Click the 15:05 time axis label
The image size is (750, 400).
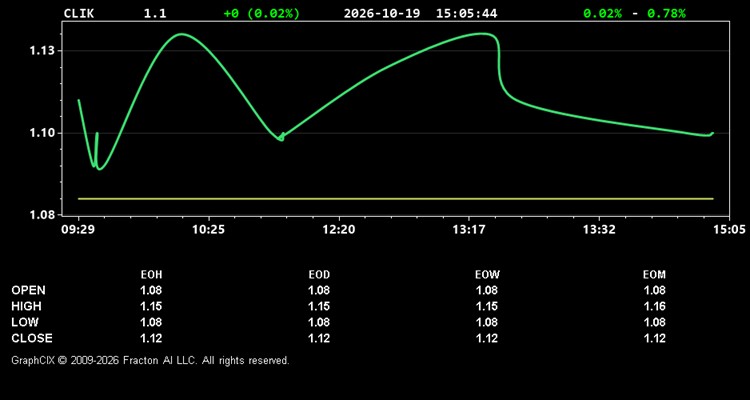[x=729, y=229]
